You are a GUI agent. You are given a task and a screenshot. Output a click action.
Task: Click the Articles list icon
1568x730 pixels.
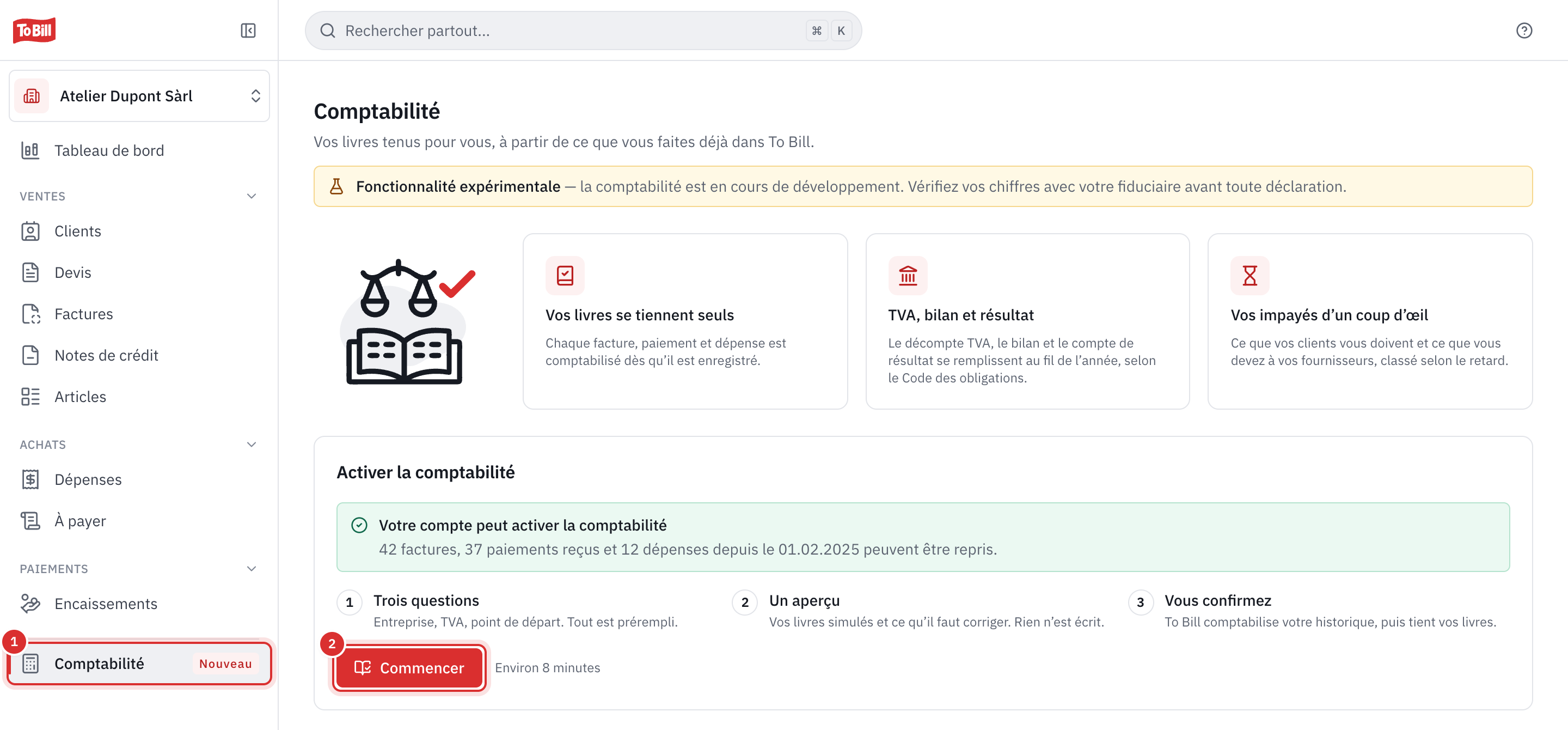tap(30, 397)
